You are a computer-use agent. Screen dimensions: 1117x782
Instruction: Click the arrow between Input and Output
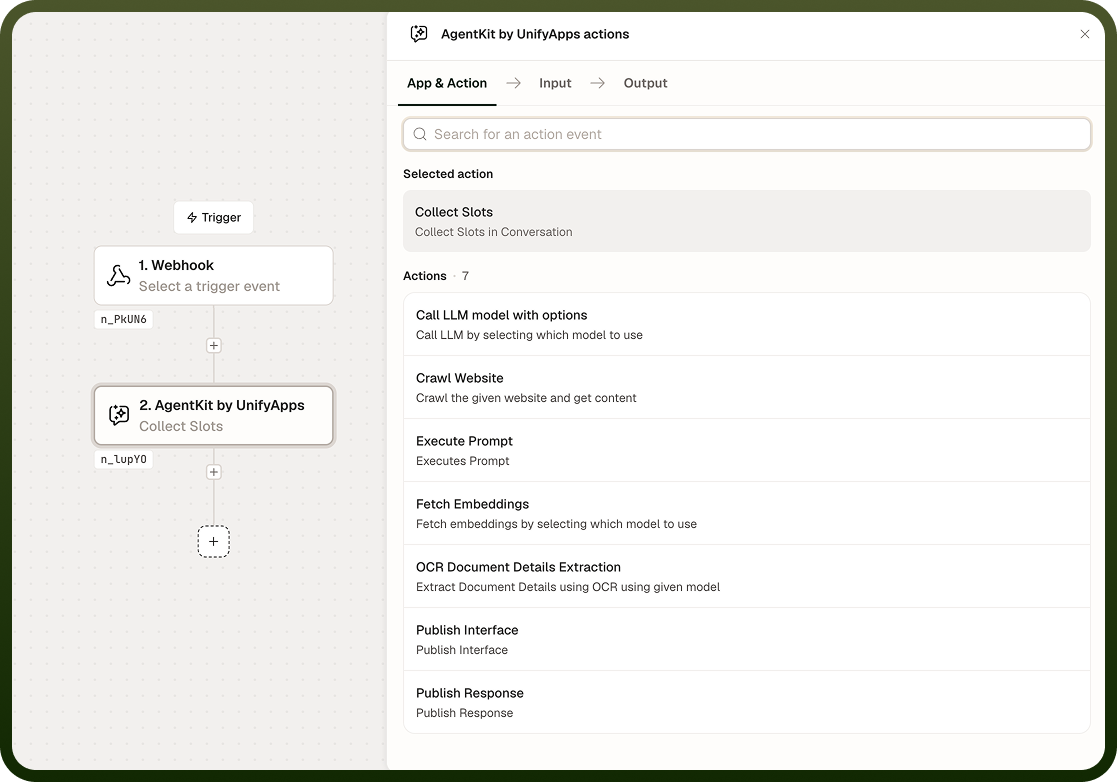point(598,83)
